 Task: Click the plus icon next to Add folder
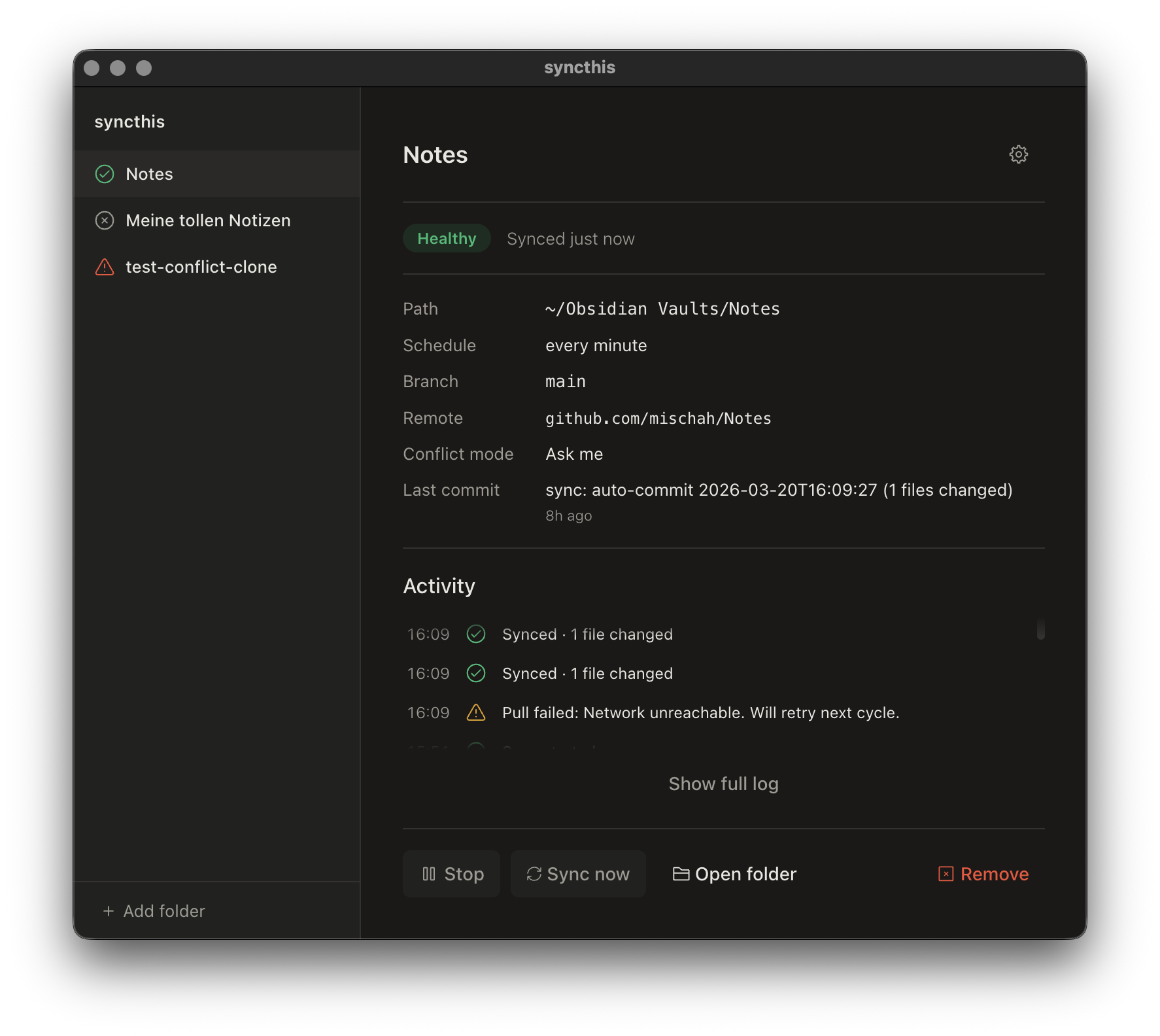(x=108, y=910)
